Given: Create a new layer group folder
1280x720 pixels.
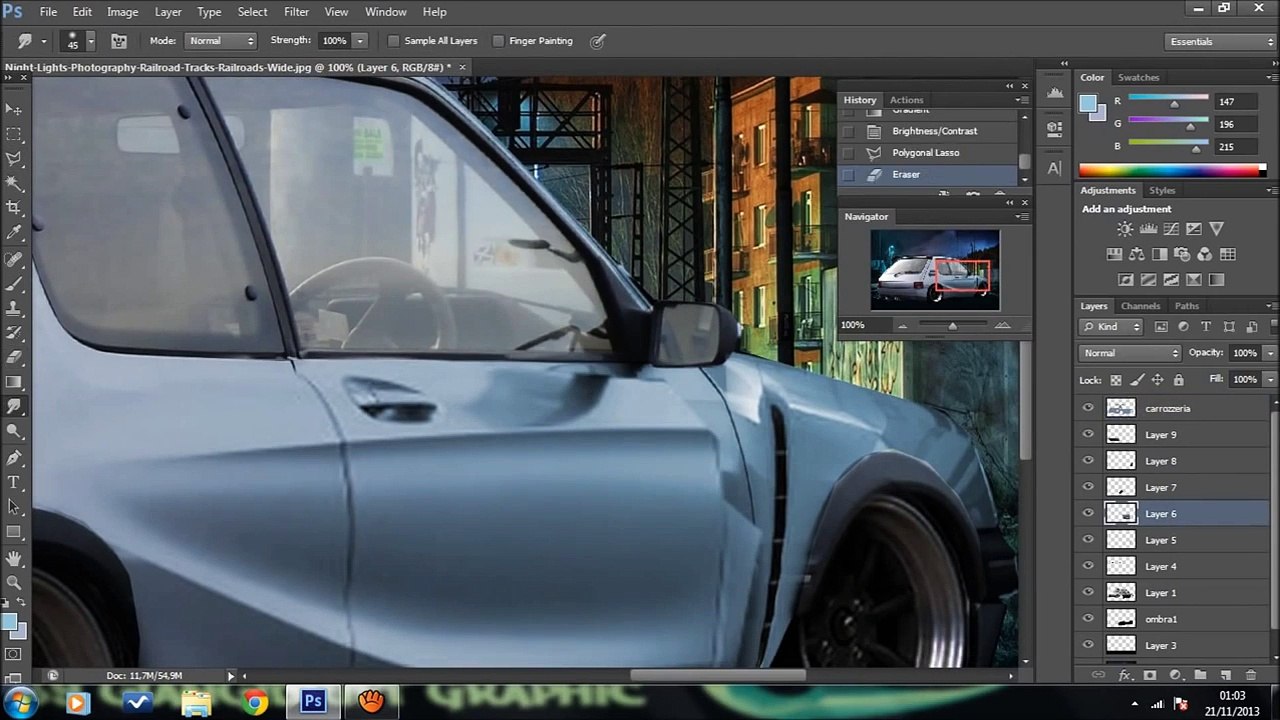Looking at the screenshot, I should [1200, 676].
